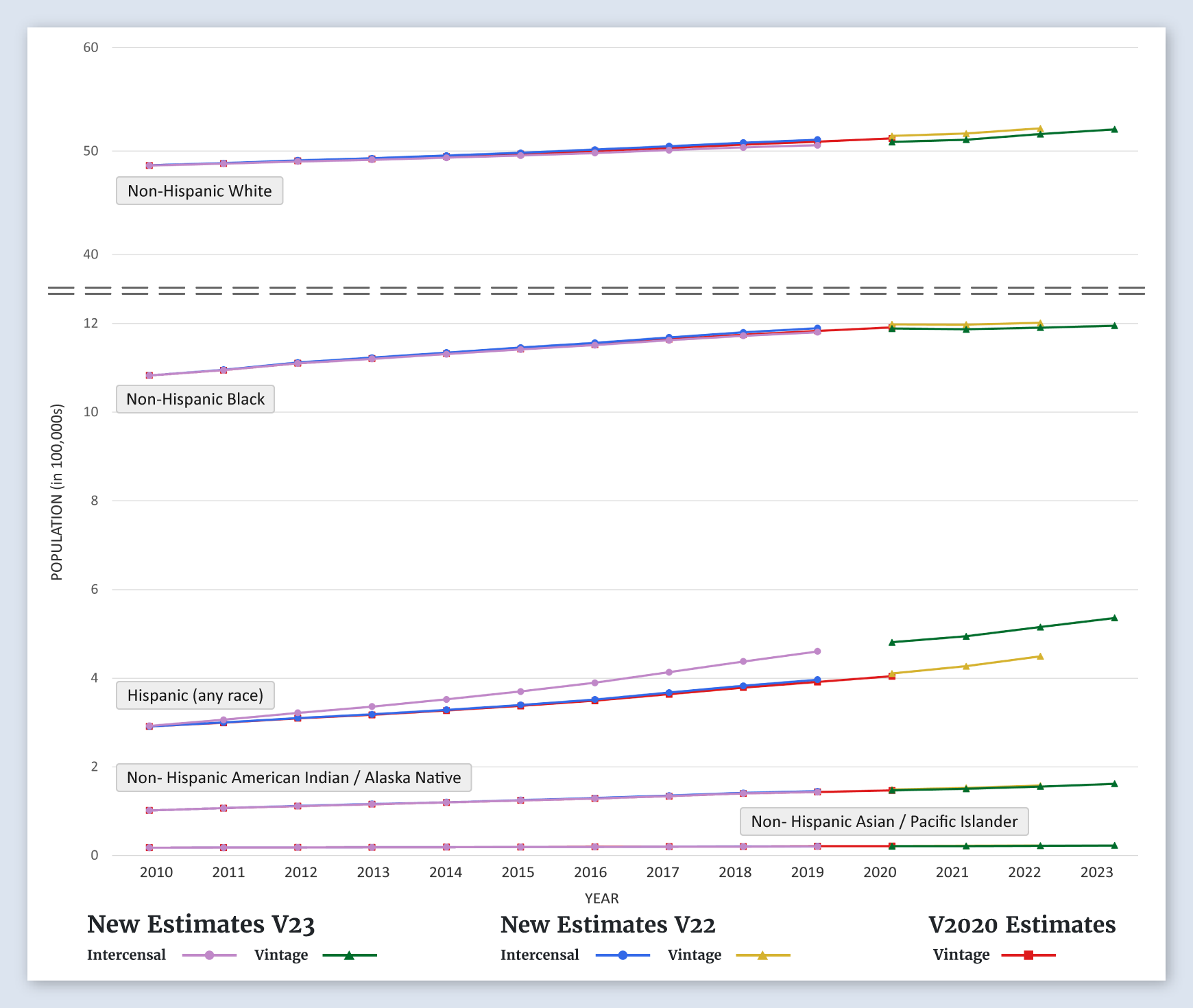Select the Non-Hispanic Black series label
This screenshot has width=1193, height=1008.
pos(195,399)
